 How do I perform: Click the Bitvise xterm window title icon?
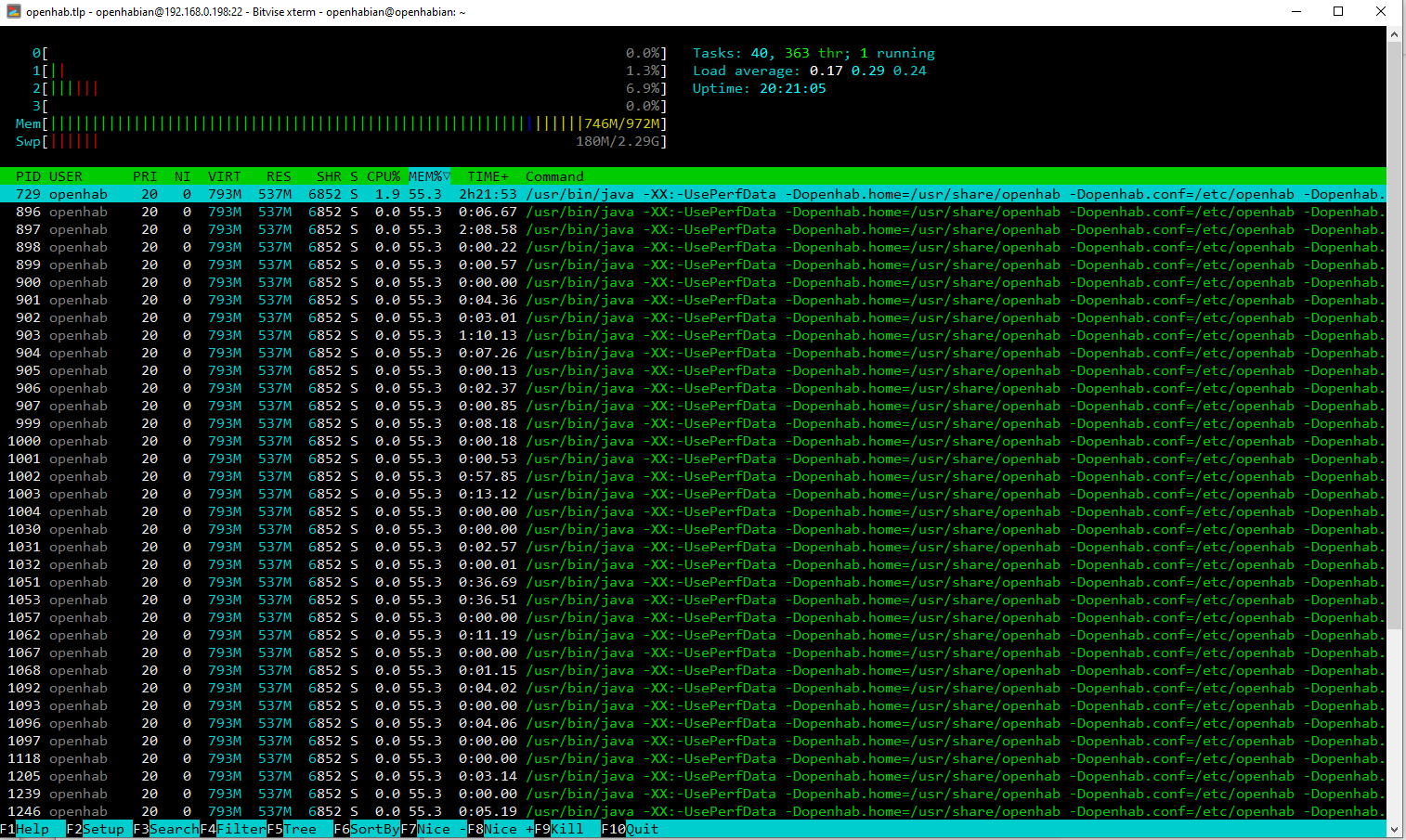tap(13, 12)
